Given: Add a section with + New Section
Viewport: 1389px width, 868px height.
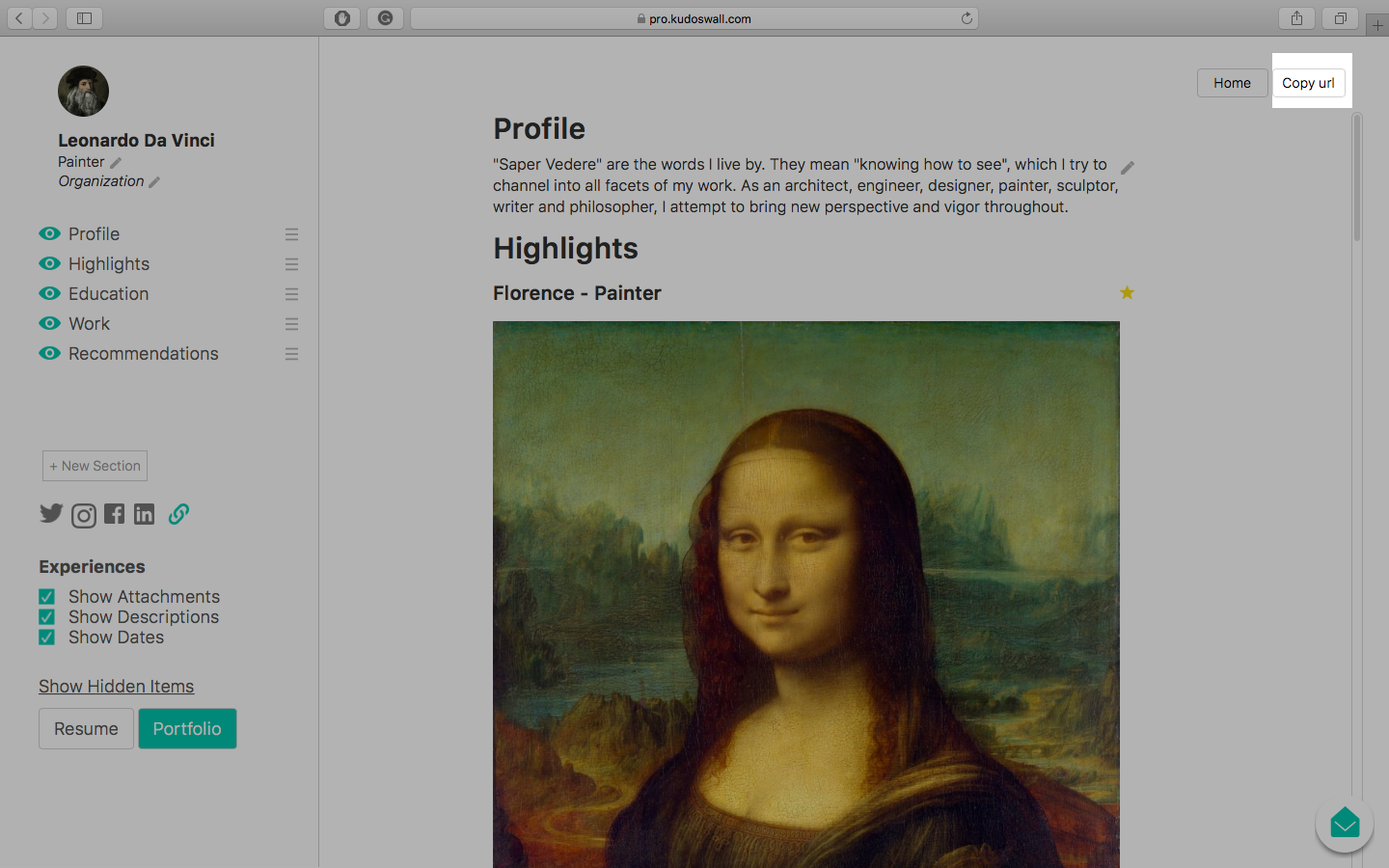Looking at the screenshot, I should click(95, 466).
